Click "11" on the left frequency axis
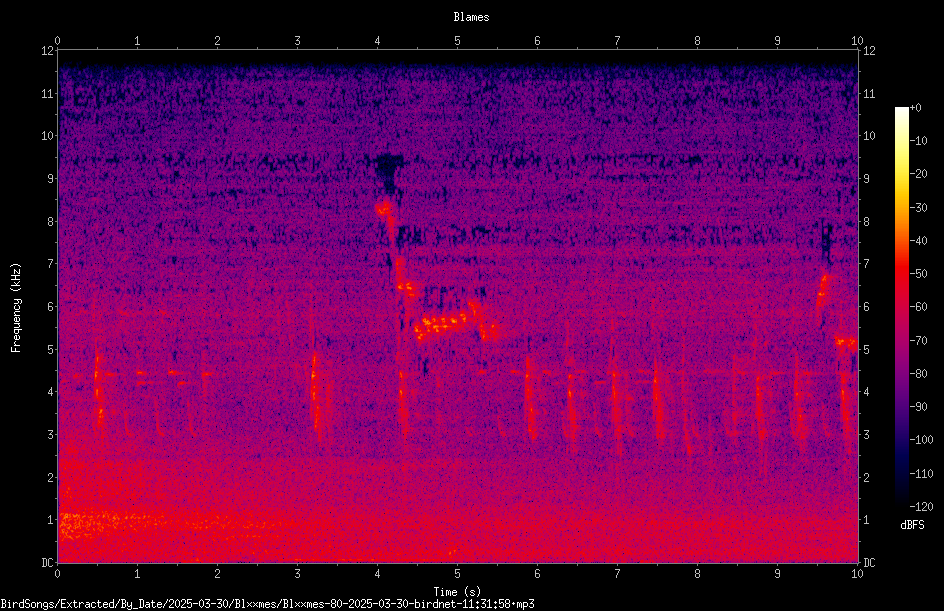Screen dimensions: 944x611 pyautogui.click(x=47, y=93)
